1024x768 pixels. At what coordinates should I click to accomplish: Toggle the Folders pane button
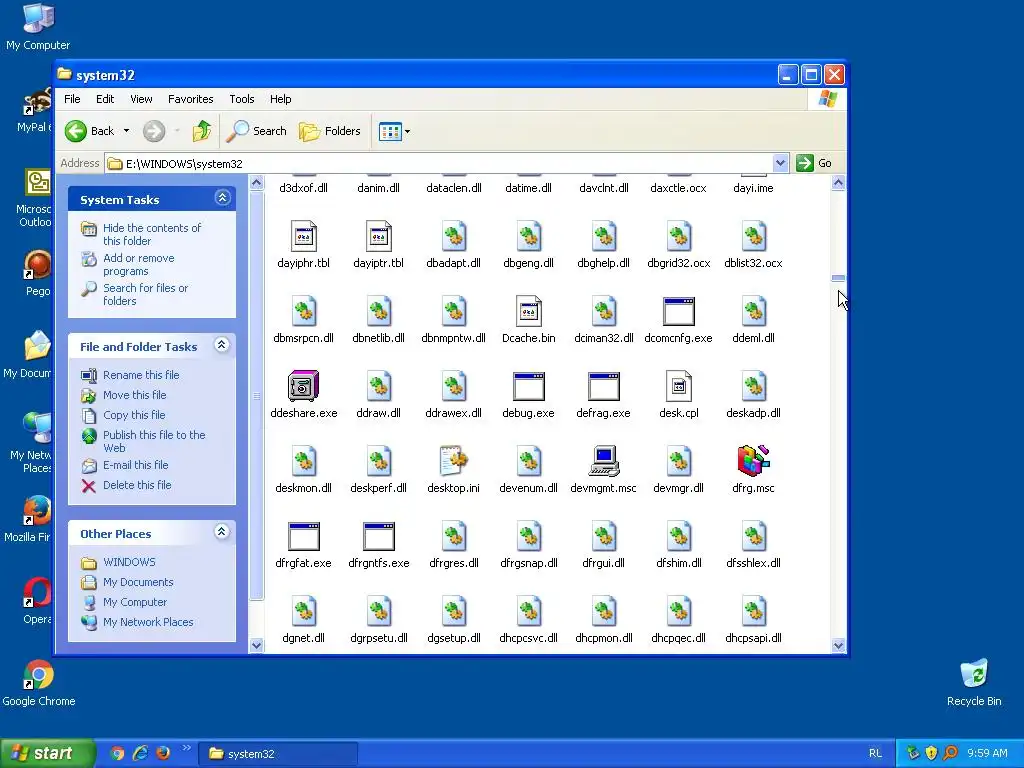click(330, 131)
